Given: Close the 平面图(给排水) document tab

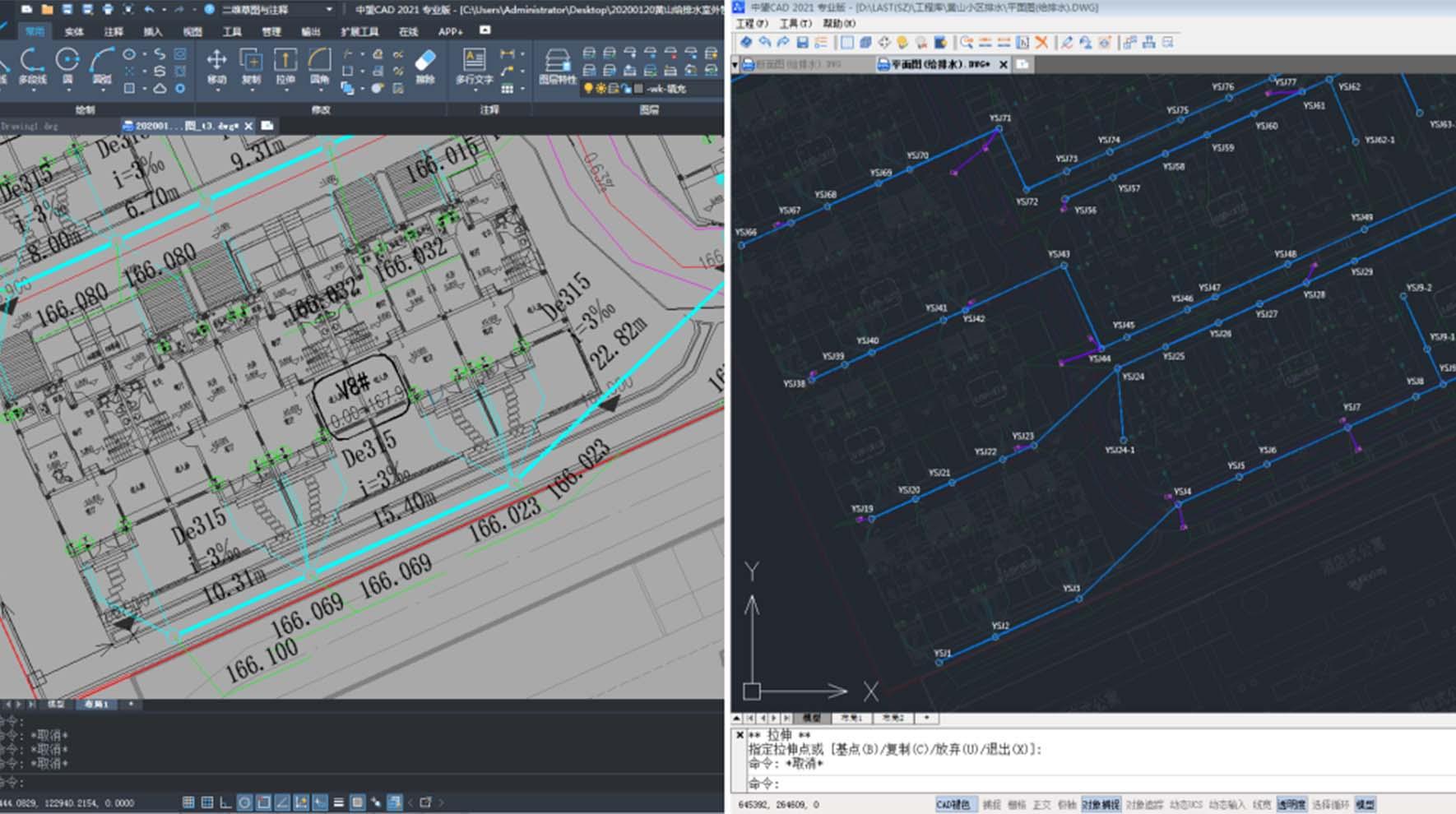Looking at the screenshot, I should tap(1004, 64).
